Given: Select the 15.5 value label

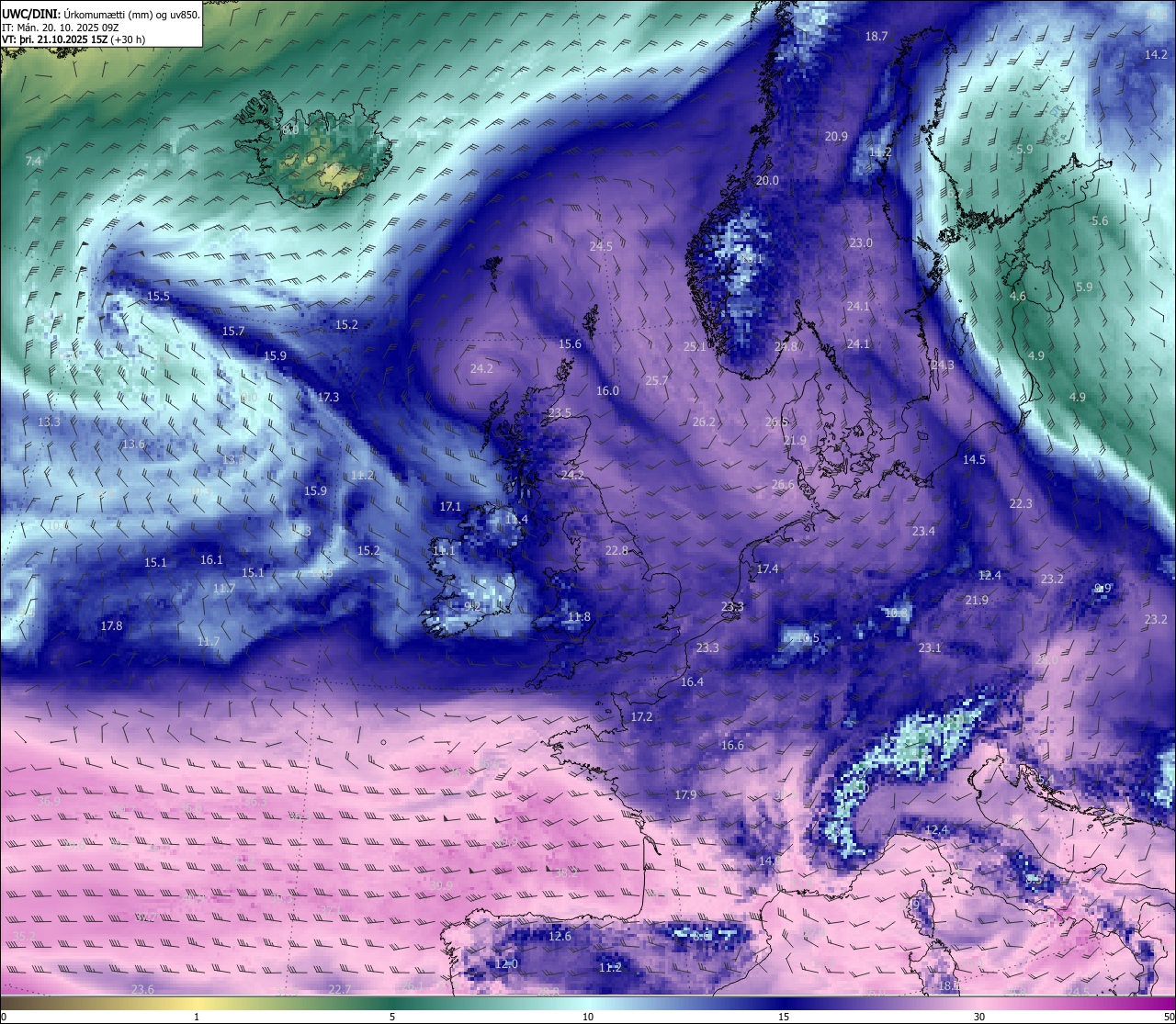Looking at the screenshot, I should click(158, 297).
